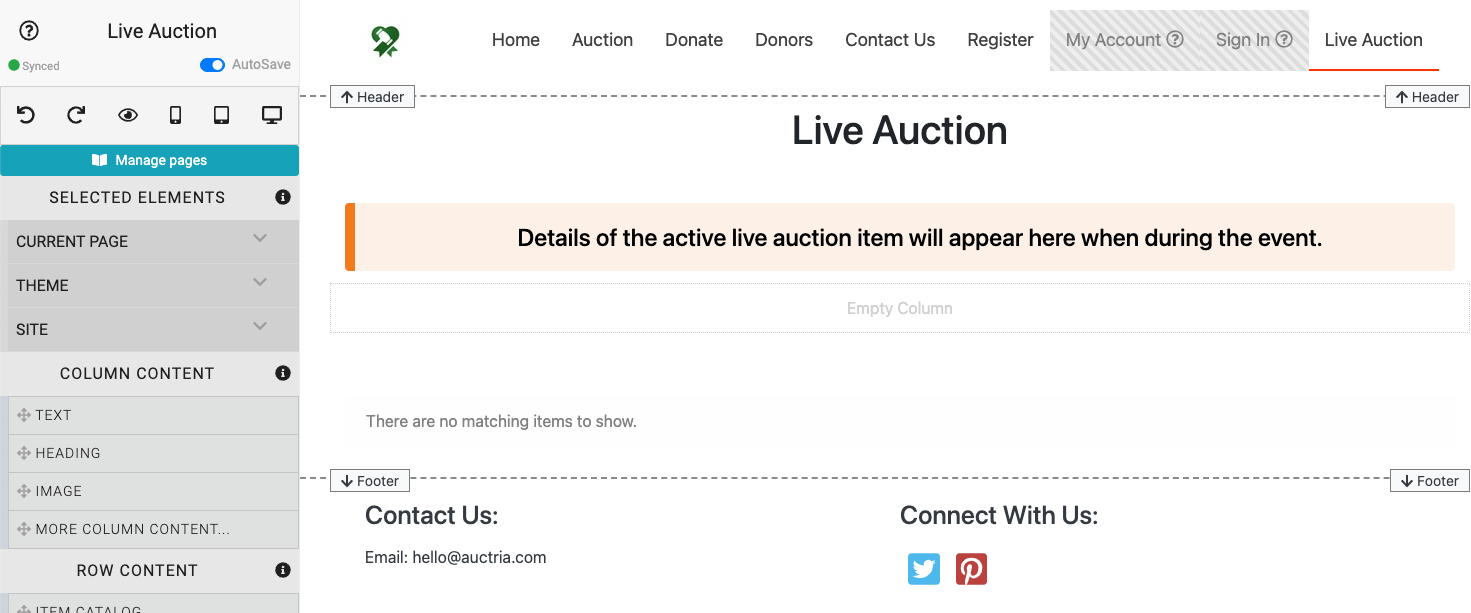The width and height of the screenshot is (1471, 613).
Task: Click the Manage pages button
Action: pos(150,160)
